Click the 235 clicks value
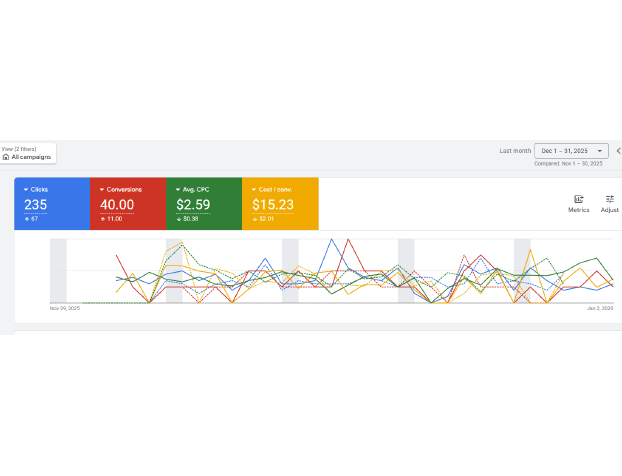The width and height of the screenshot is (622, 476). pyautogui.click(x=36, y=205)
